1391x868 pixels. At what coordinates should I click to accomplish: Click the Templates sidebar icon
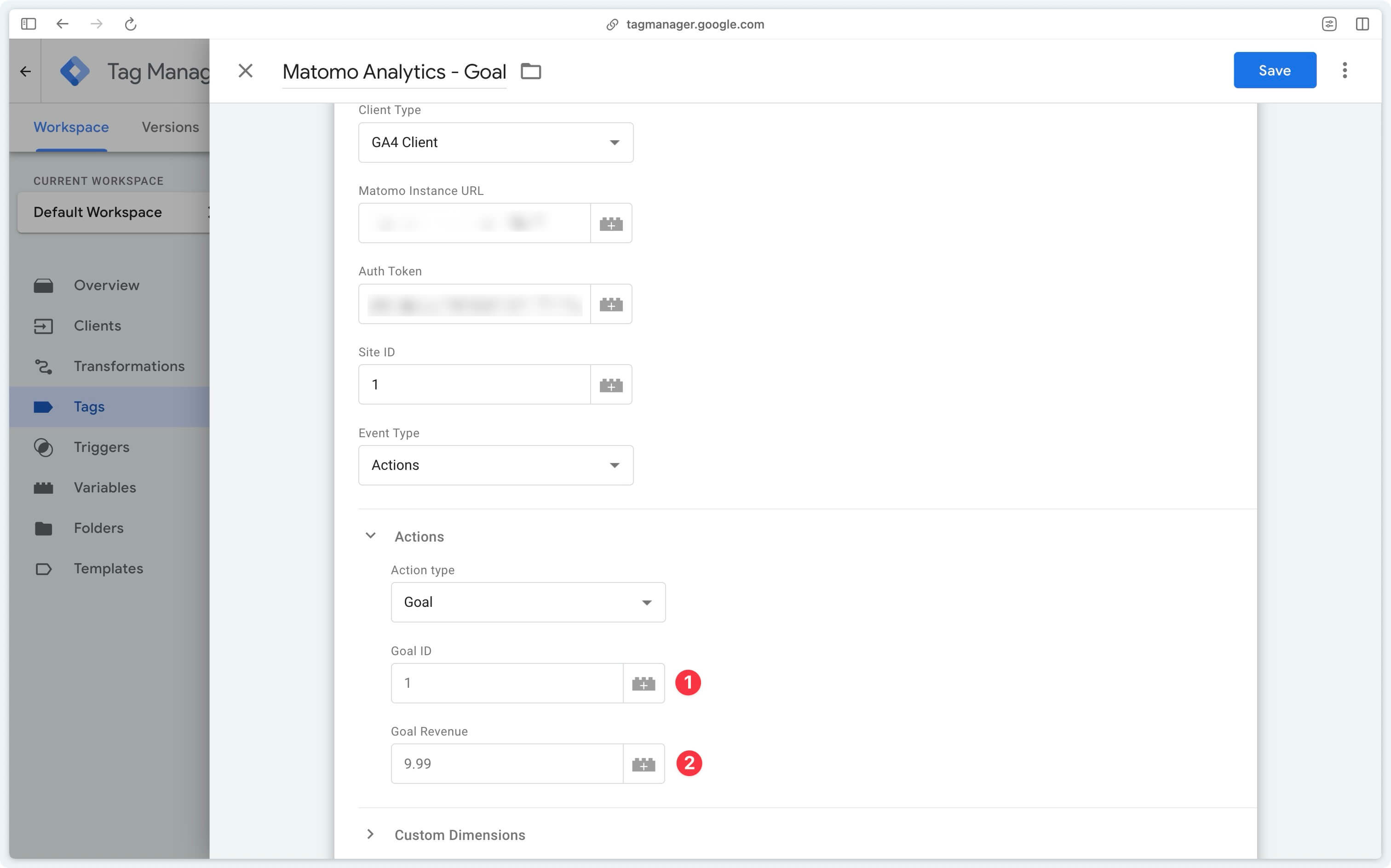[44, 569]
